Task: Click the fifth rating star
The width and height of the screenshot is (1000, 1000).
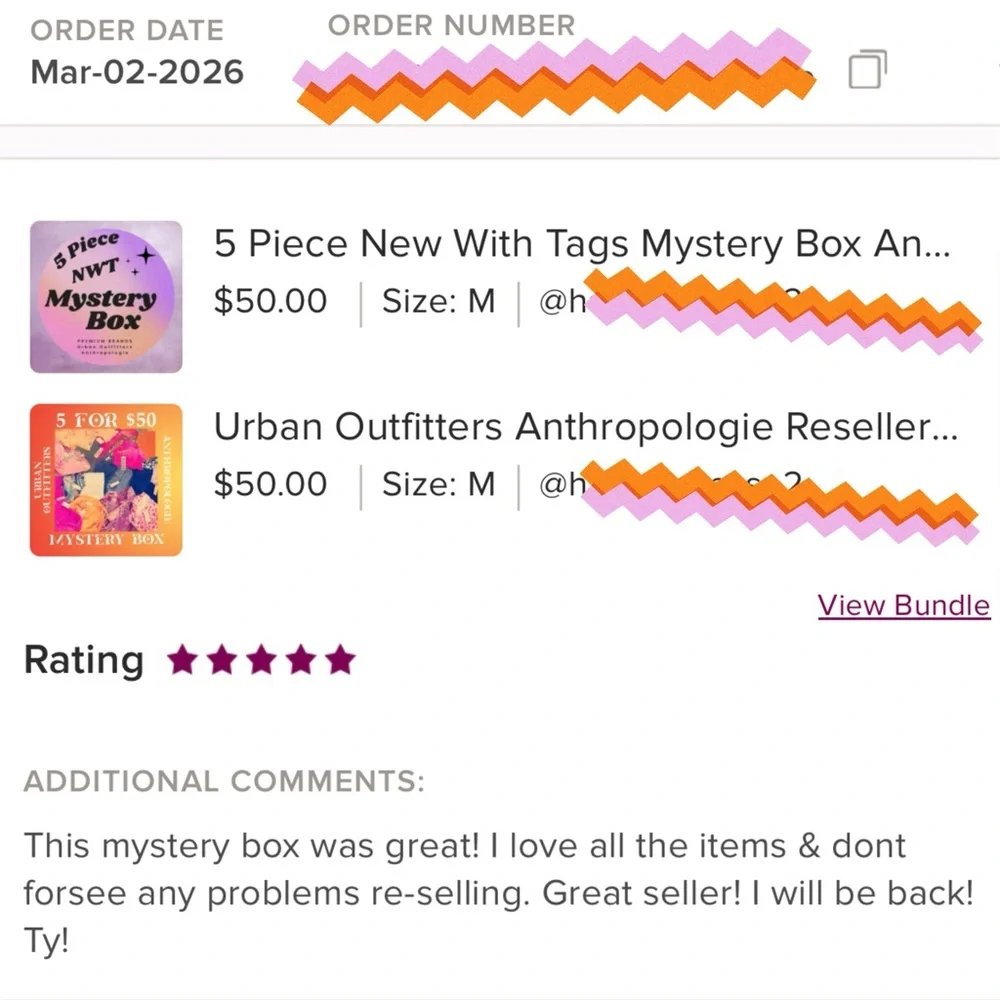Action: (x=341, y=660)
